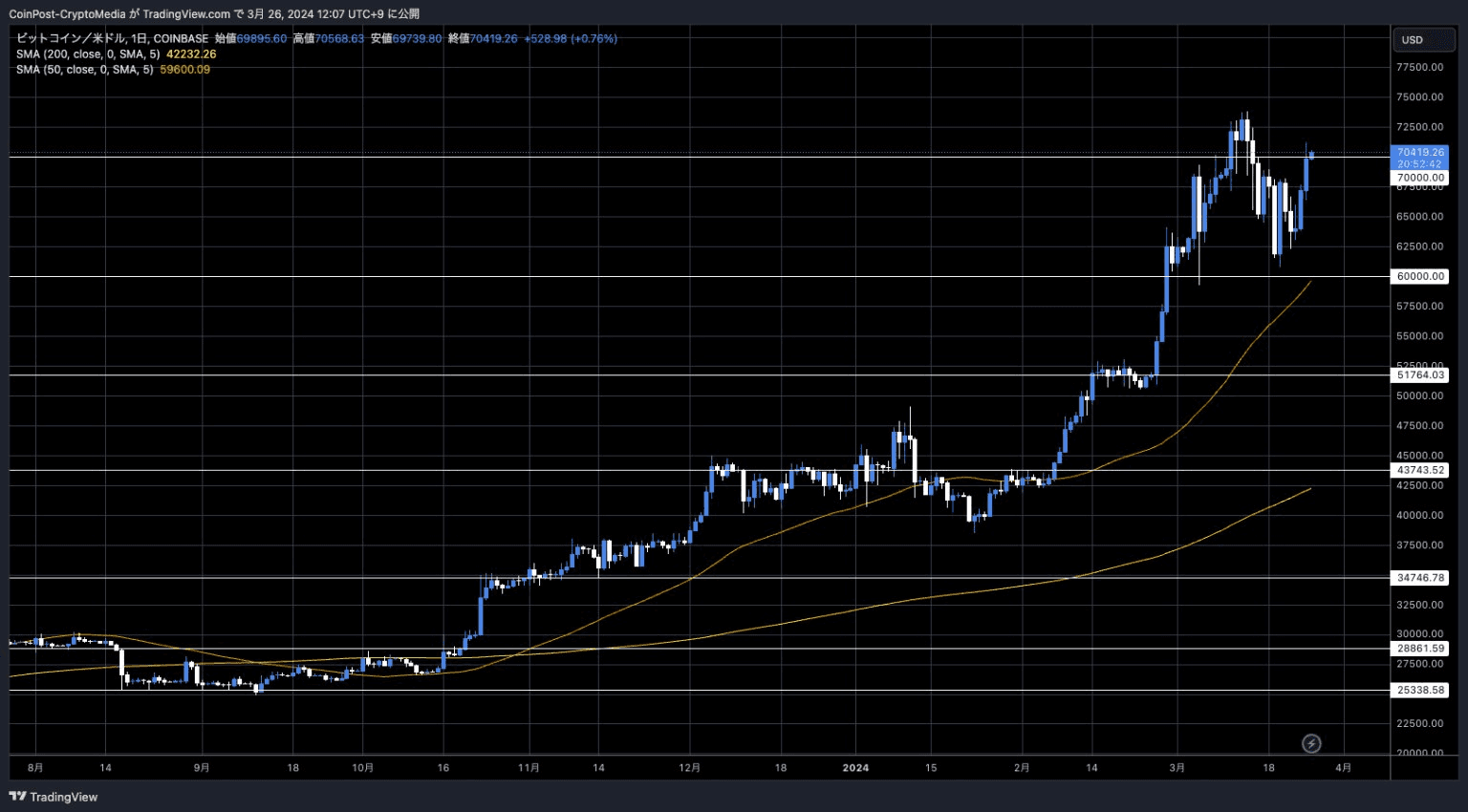This screenshot has height=812, width=1468.
Task: Select the 43743.52 horizontal line label
Action: point(1420,470)
